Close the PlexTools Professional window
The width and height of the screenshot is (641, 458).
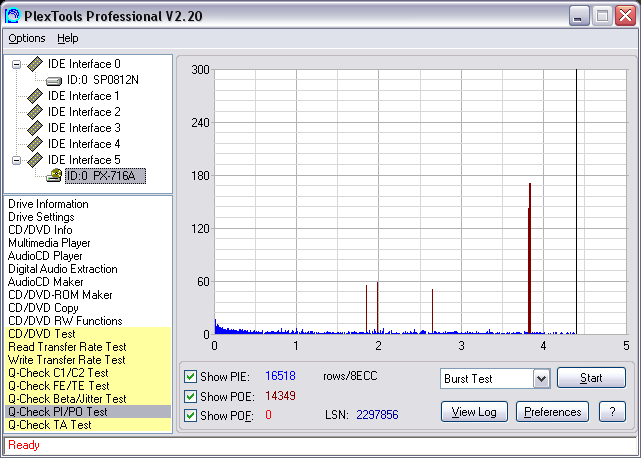[626, 16]
